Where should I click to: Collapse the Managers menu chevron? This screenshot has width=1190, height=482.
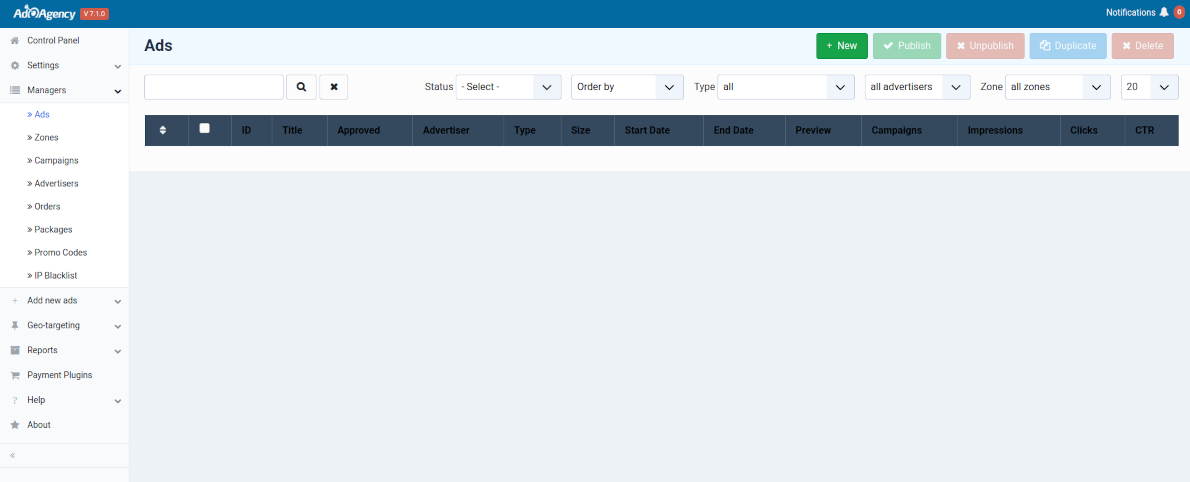(118, 91)
